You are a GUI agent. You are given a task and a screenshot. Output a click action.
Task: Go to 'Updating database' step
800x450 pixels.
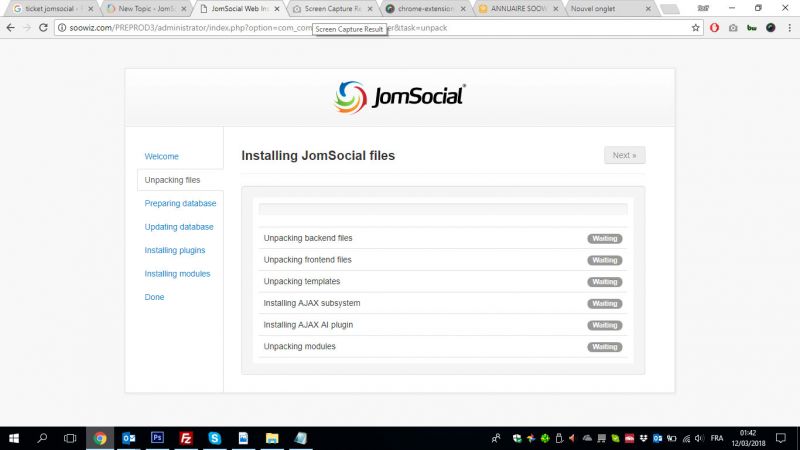[179, 227]
